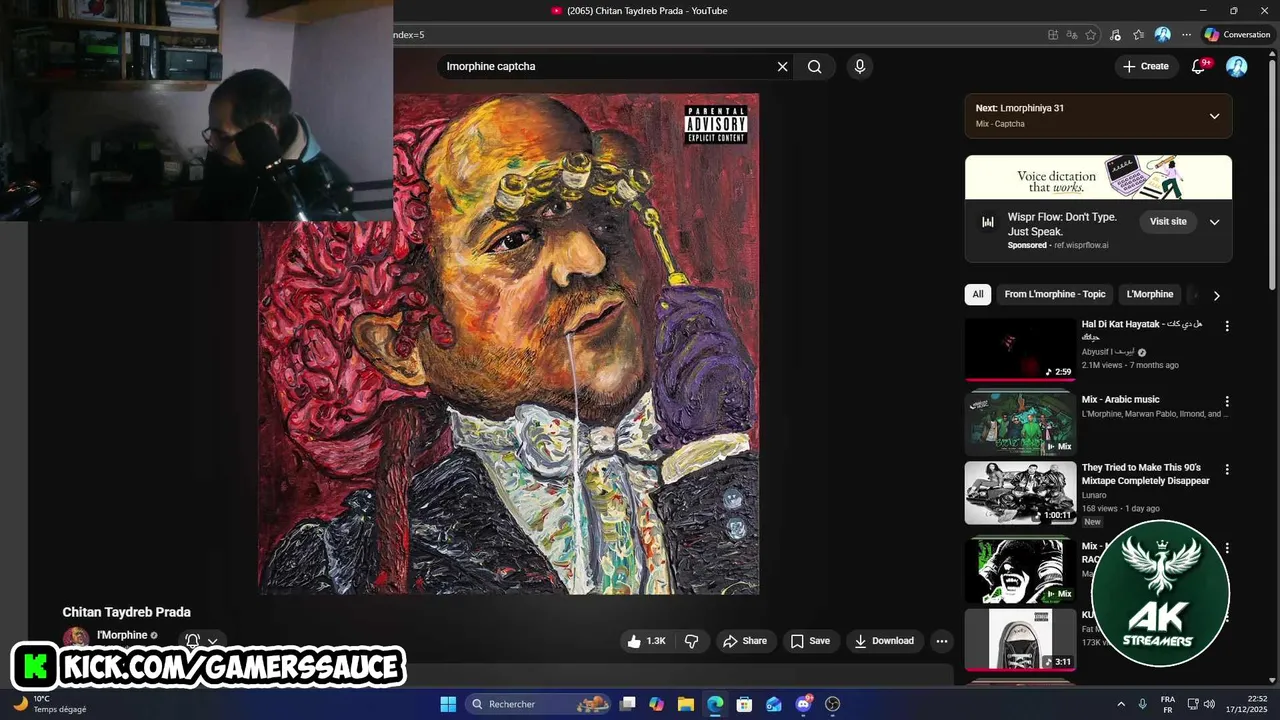Click the Create button

[x=1146, y=66]
